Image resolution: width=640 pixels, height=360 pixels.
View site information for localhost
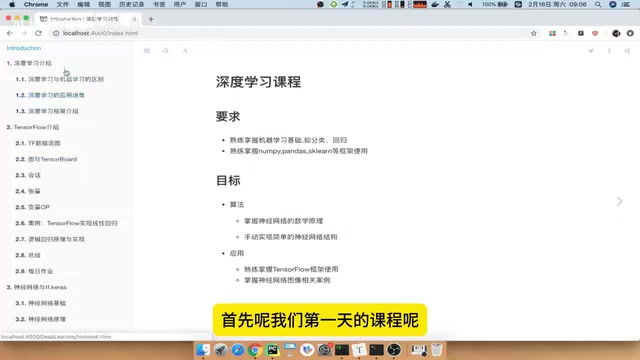pos(56,33)
